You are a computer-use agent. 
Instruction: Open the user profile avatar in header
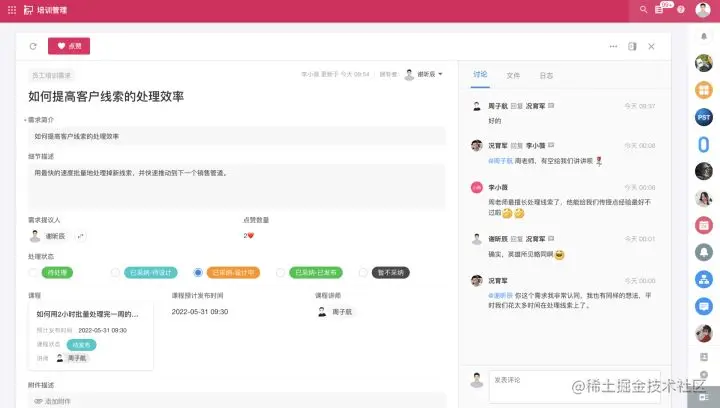(703, 9)
